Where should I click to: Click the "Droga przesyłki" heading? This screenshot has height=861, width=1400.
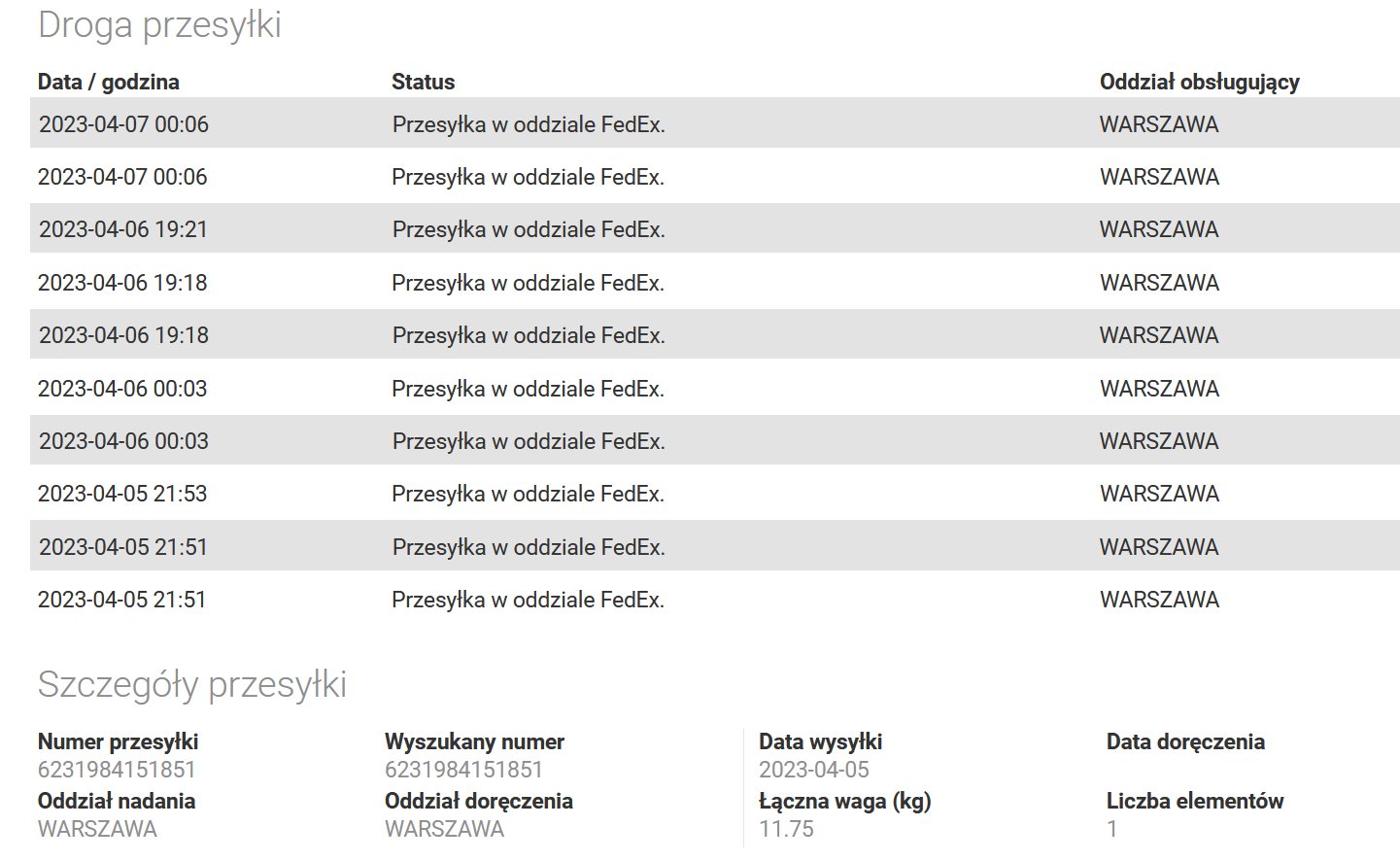point(159,25)
